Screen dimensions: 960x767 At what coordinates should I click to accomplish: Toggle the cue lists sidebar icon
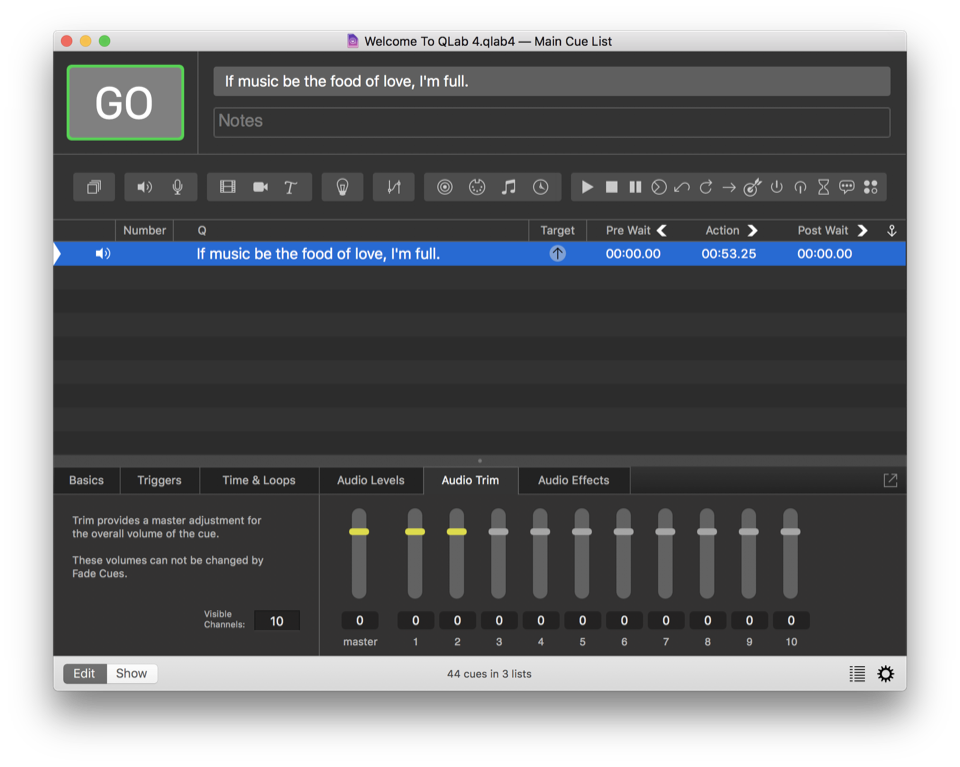click(x=857, y=674)
